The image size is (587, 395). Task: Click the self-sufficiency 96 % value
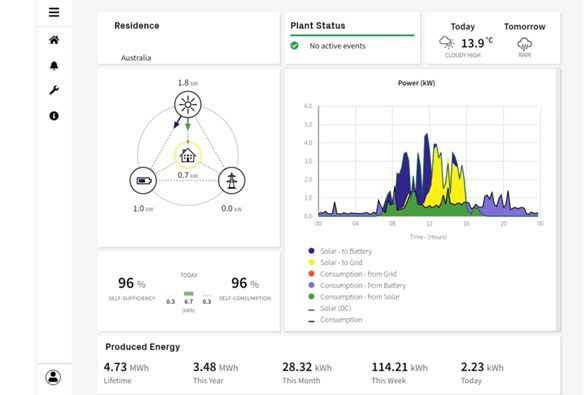[132, 283]
